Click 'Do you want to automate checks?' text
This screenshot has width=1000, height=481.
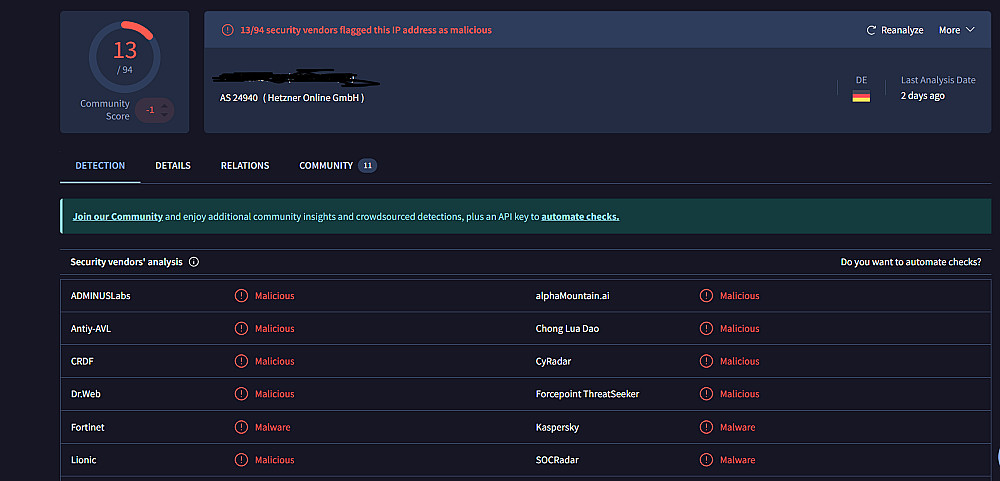click(911, 262)
